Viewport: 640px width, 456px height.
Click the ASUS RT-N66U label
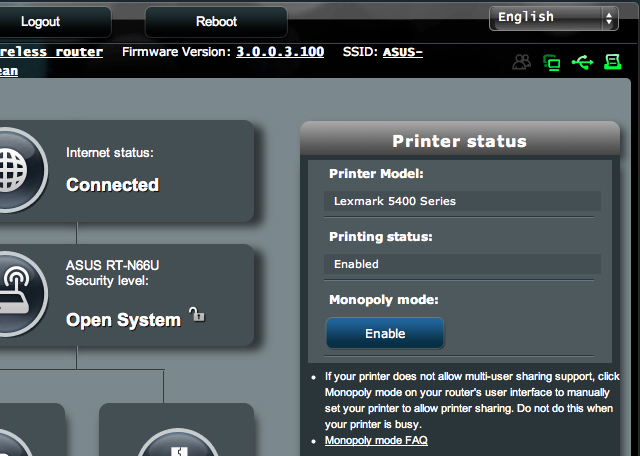(x=112, y=265)
